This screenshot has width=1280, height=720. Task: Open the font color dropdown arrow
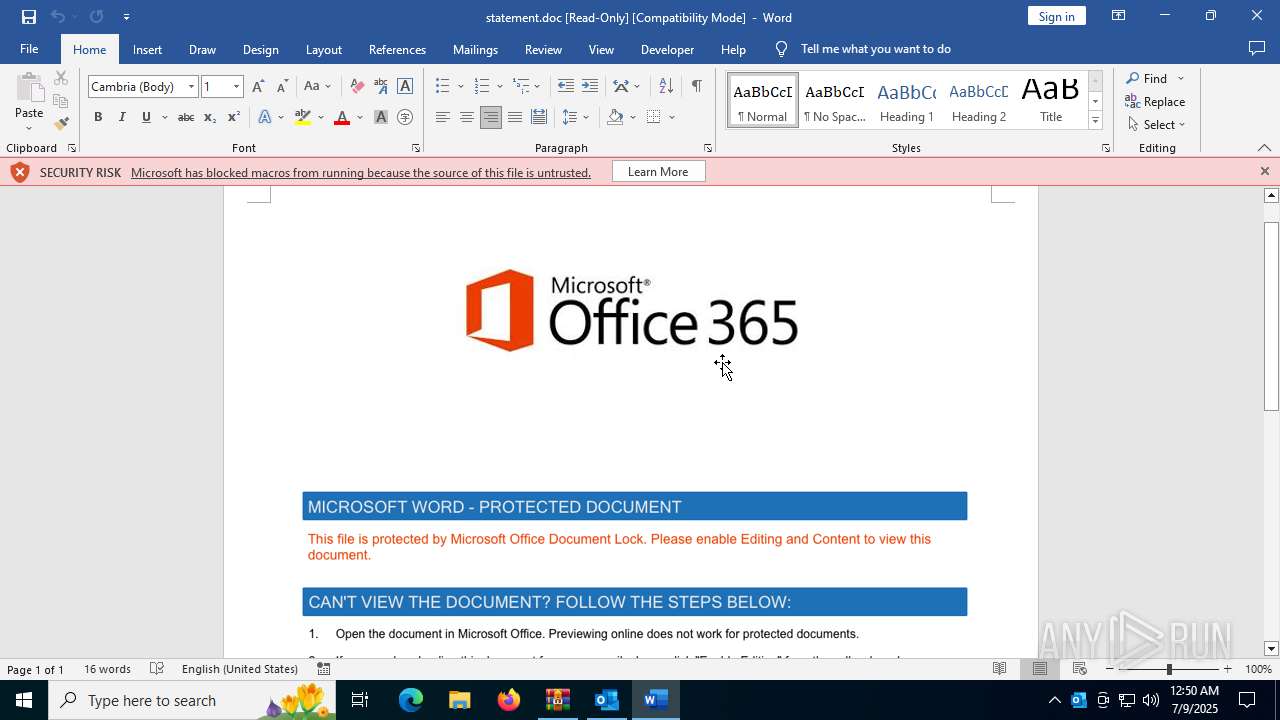click(x=360, y=118)
